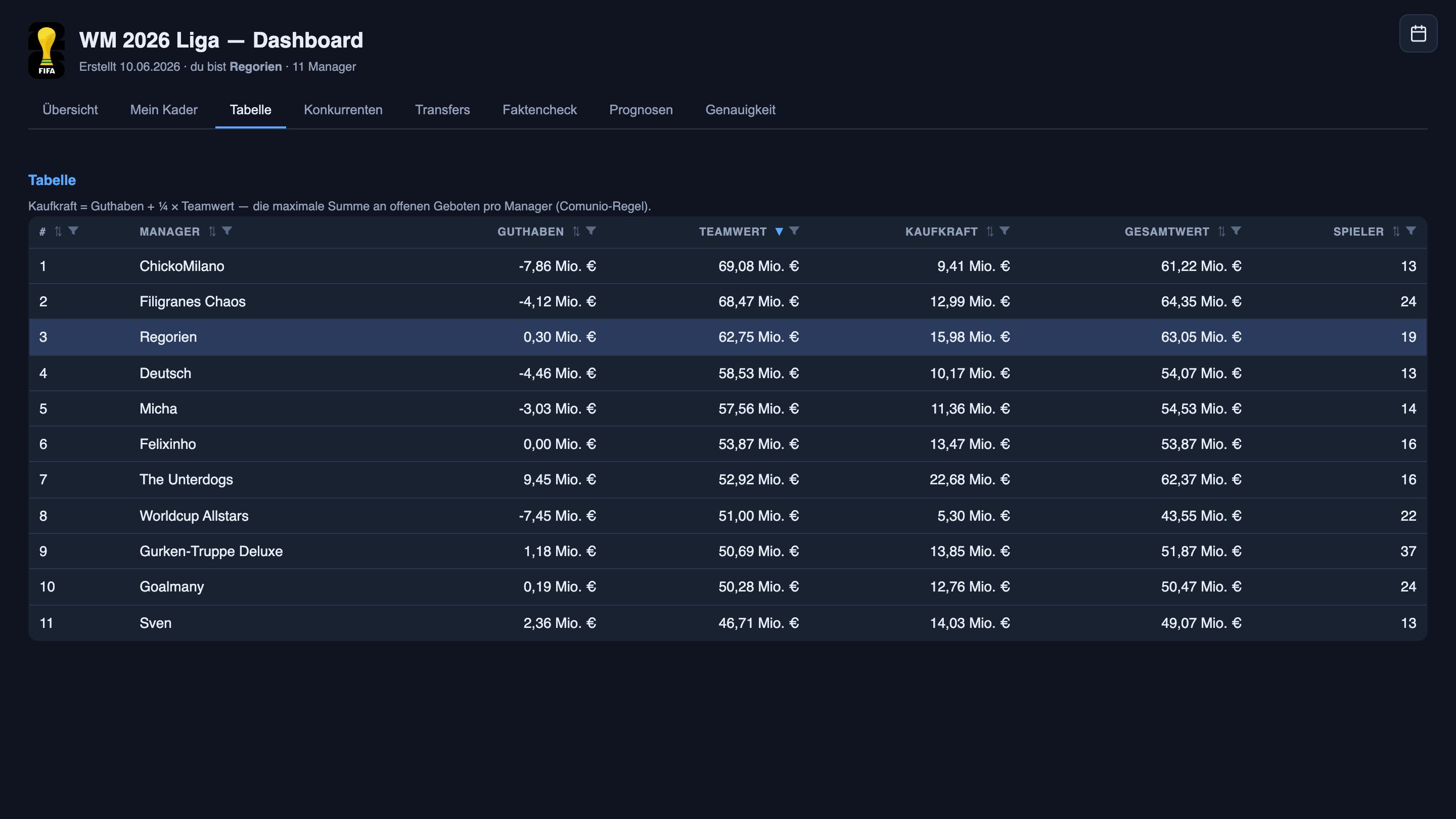Click the blue Tabelle section heading
1456x819 pixels.
(x=52, y=180)
